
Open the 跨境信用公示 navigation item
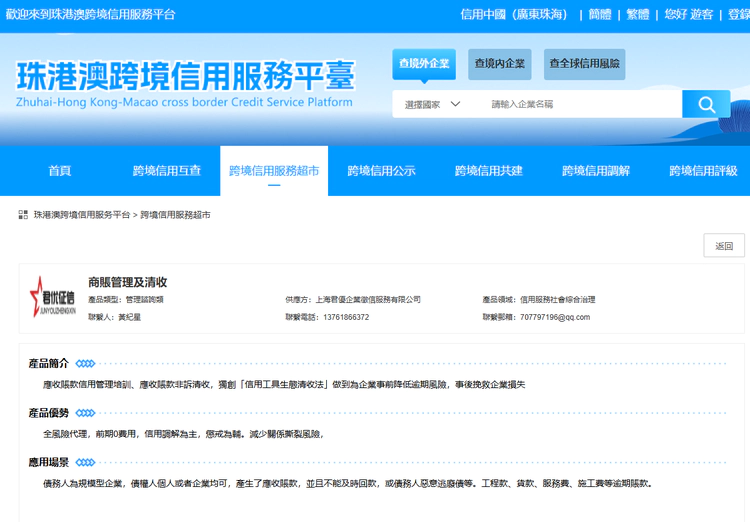click(381, 171)
